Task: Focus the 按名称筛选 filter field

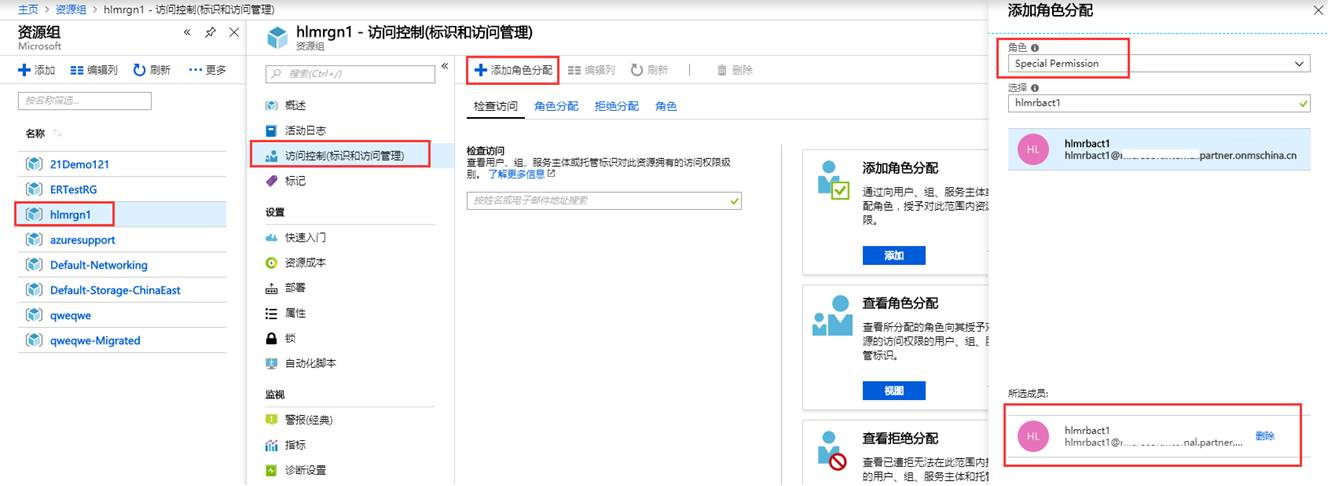Action: tap(85, 101)
